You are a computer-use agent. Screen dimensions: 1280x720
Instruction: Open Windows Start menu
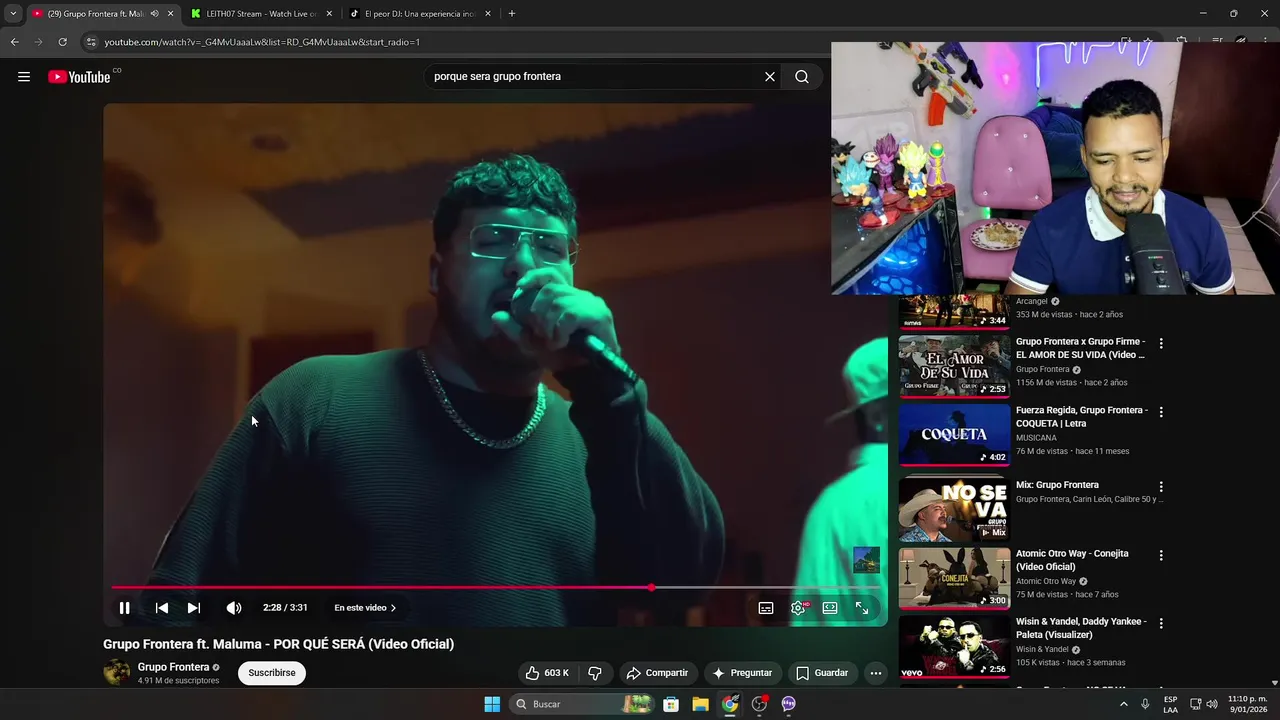point(492,704)
